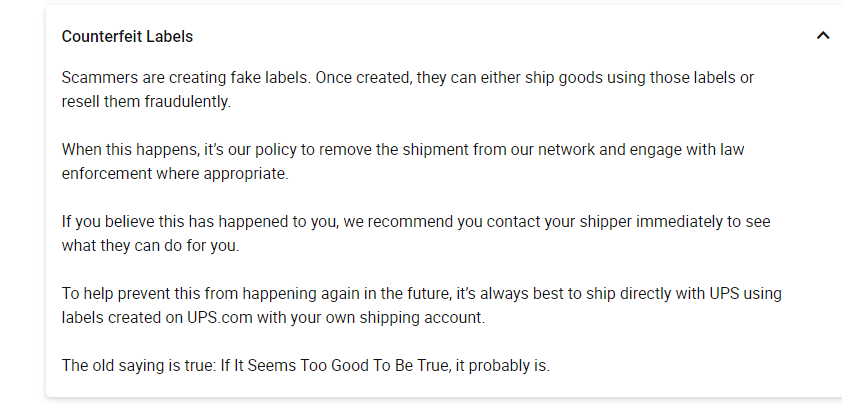This screenshot has height=409, width=842.
Task: Click the Counterfeit Labels heading text
Action: 127,36
